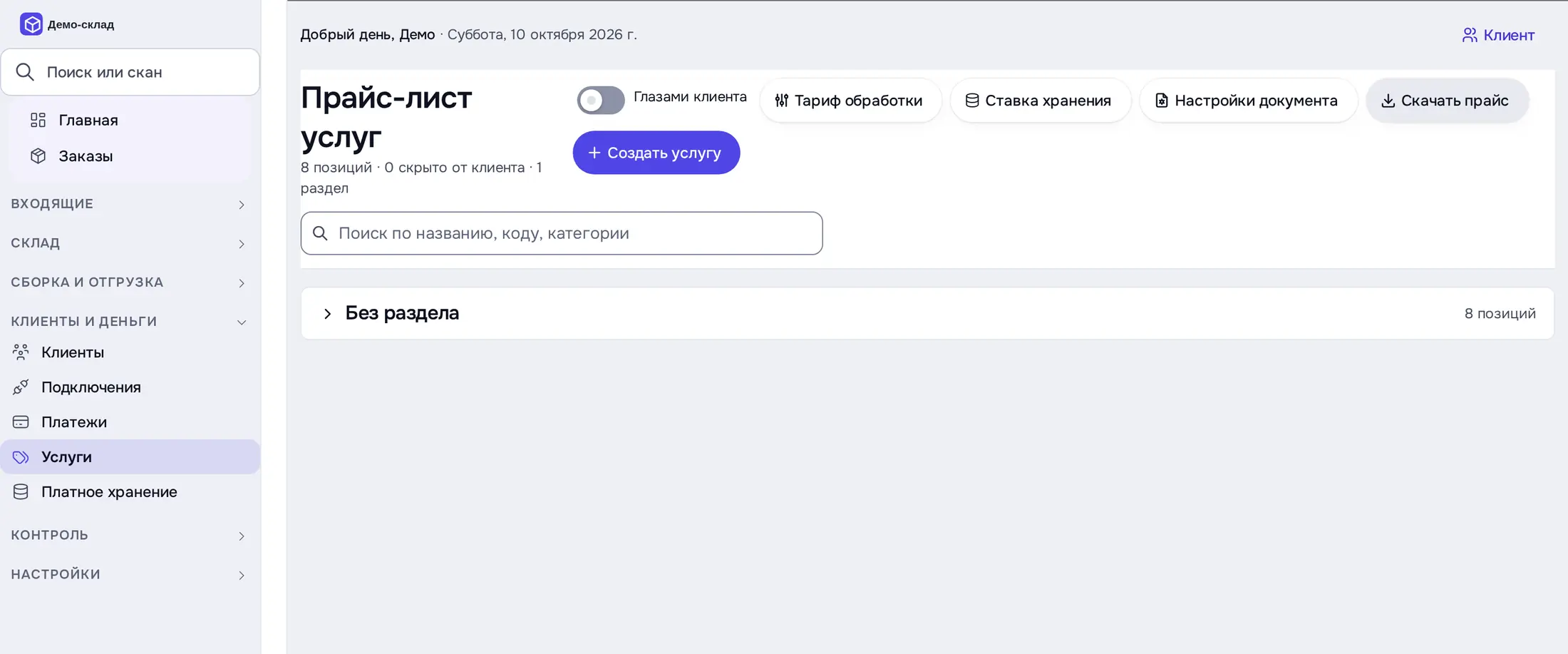The height and width of the screenshot is (654, 1568).
Task: Open Заказы in the sidebar
Action: 130,155
